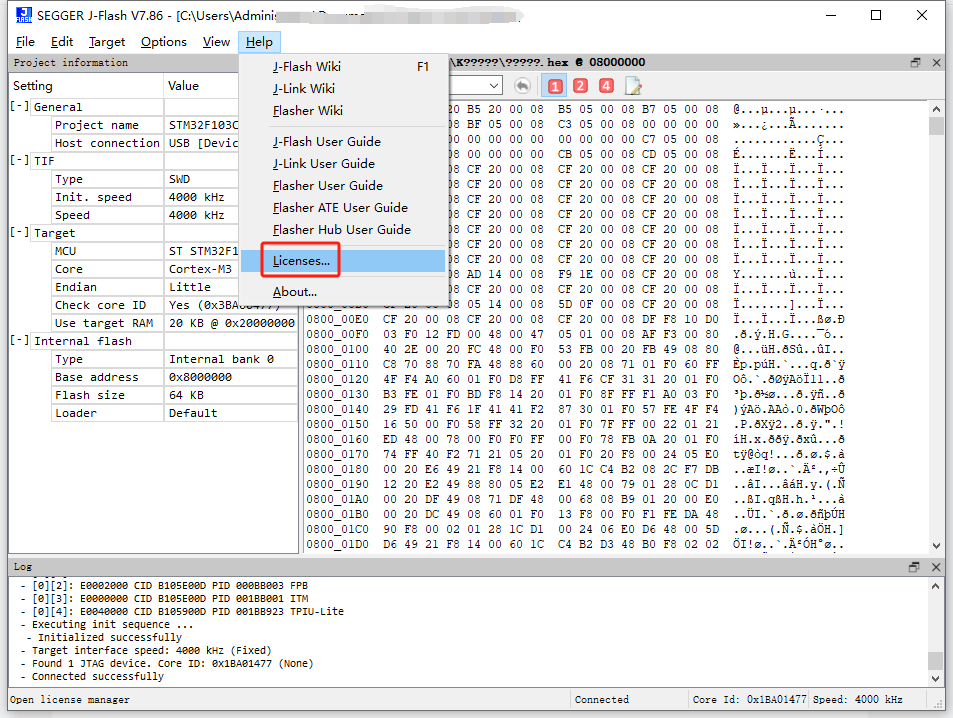Close the Log panel
The width and height of the screenshot is (953, 718).
[934, 566]
